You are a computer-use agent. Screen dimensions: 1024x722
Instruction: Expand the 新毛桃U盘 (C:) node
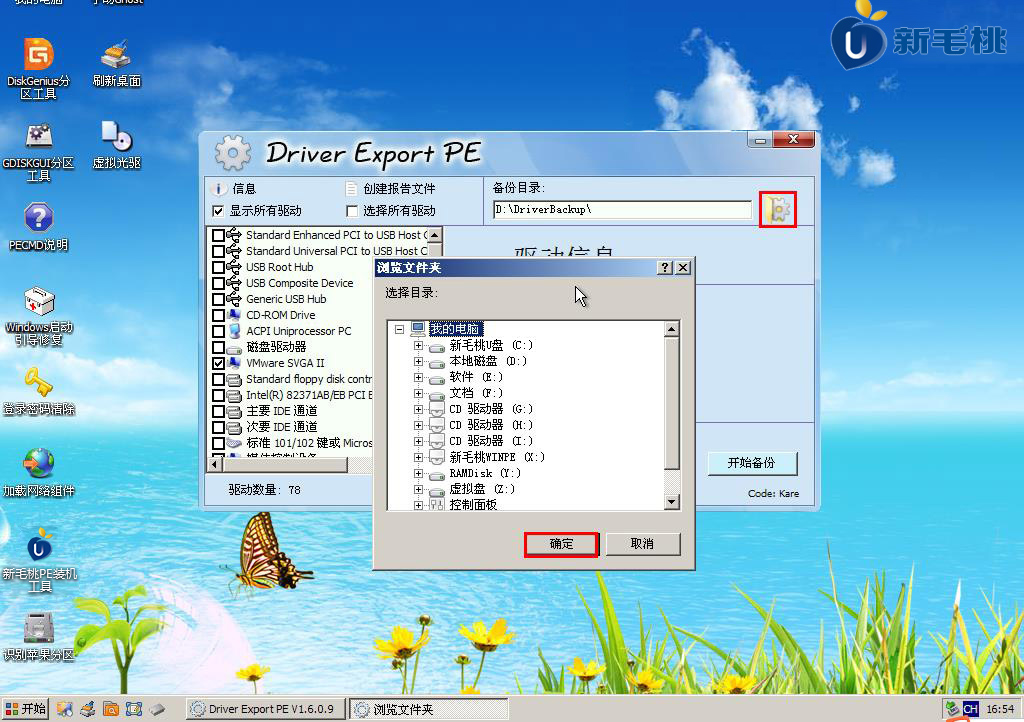tap(418, 345)
